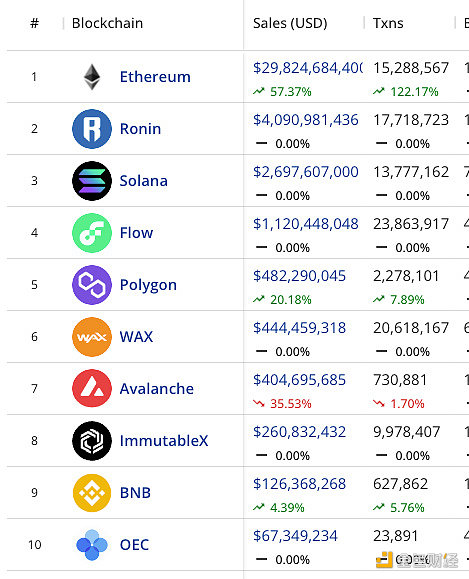Click OEC sales amount $67,349,234
The image size is (469, 579).
(x=295, y=536)
